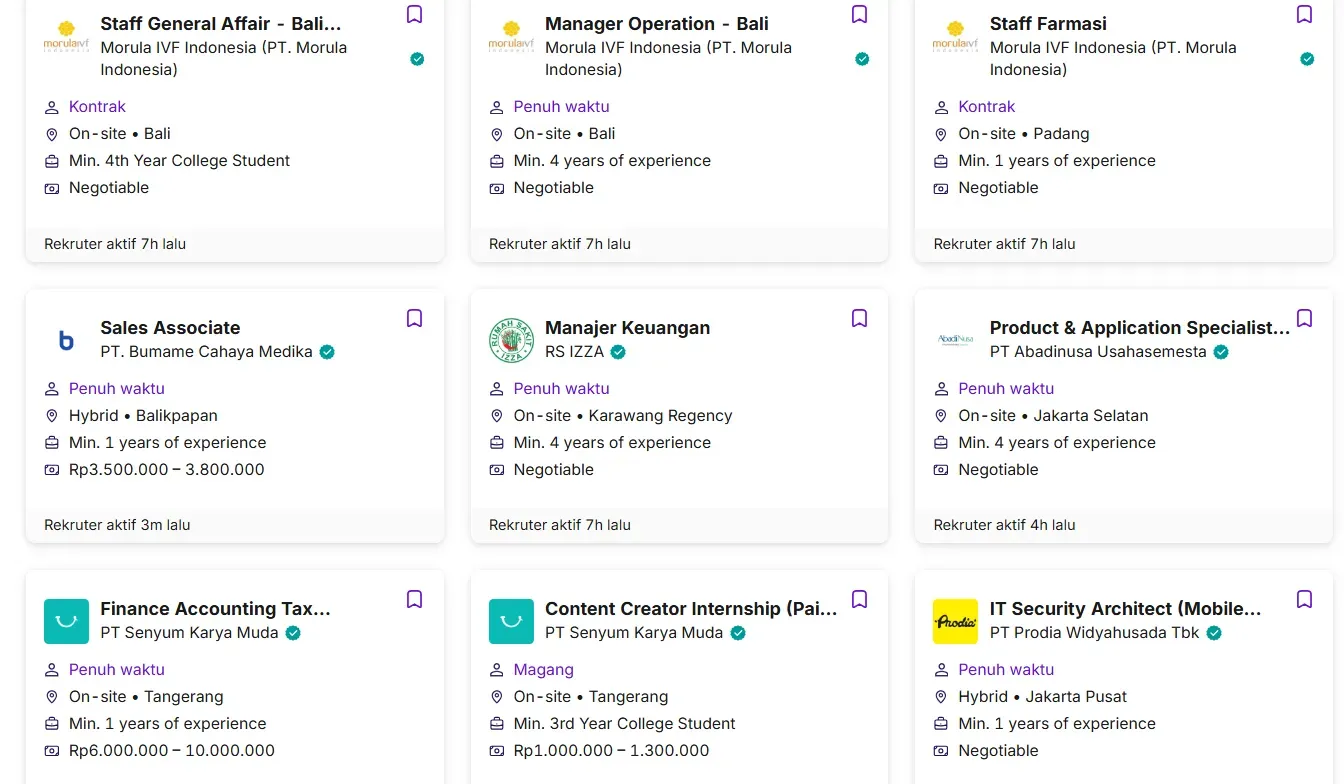Save the Finance Accounting Tax job
The height and width of the screenshot is (784, 1344).
(414, 599)
